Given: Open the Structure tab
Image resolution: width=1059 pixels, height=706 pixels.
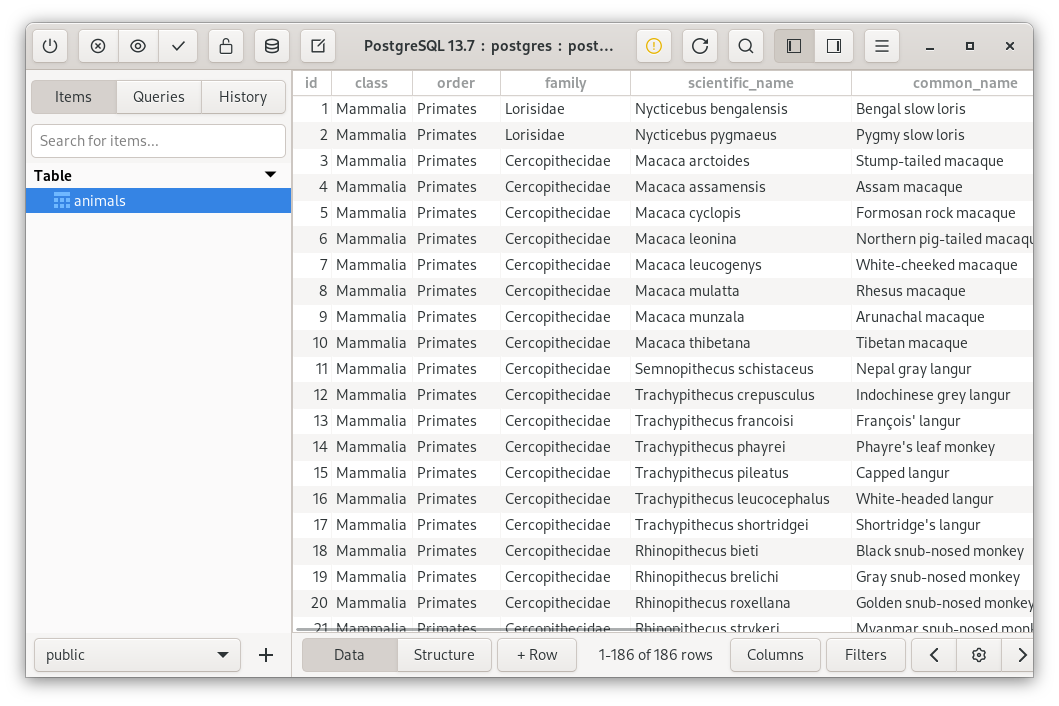Looking at the screenshot, I should point(444,655).
